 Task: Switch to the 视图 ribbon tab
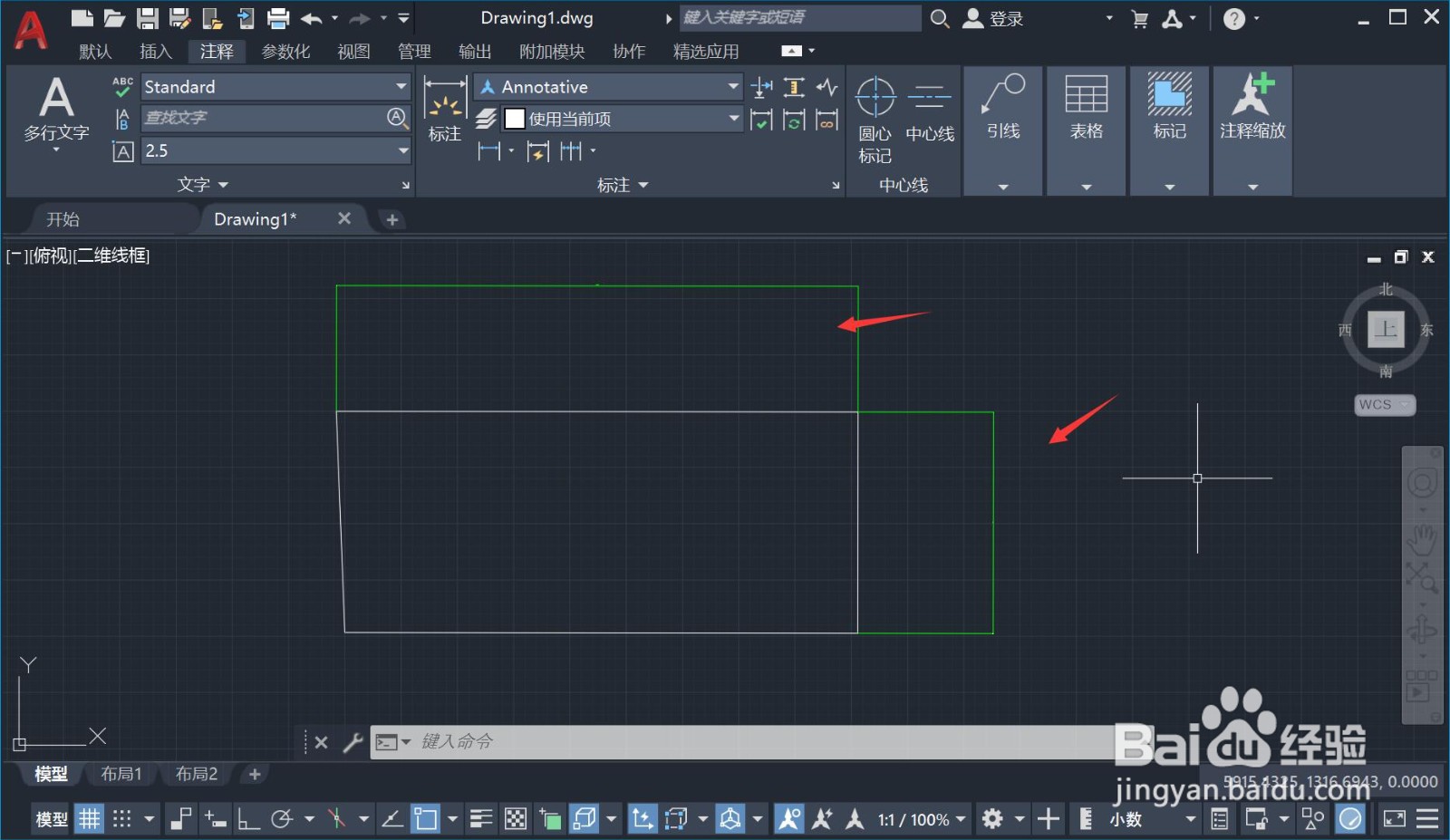click(353, 52)
